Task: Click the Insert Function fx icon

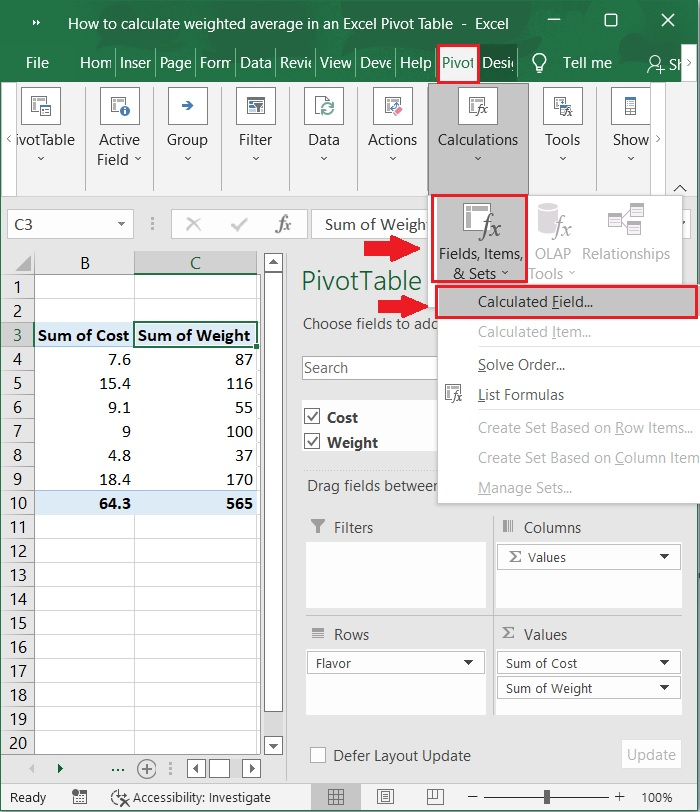Action: (283, 224)
